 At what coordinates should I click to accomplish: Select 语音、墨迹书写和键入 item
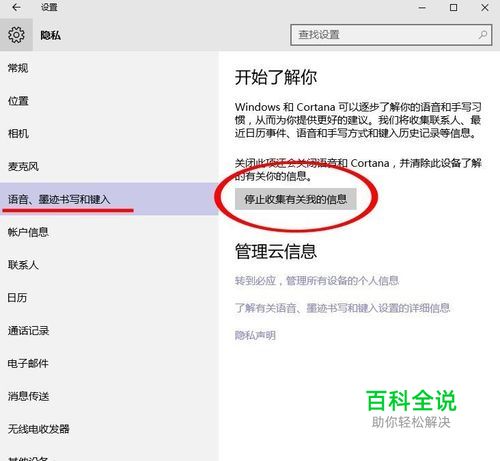[x=109, y=199]
